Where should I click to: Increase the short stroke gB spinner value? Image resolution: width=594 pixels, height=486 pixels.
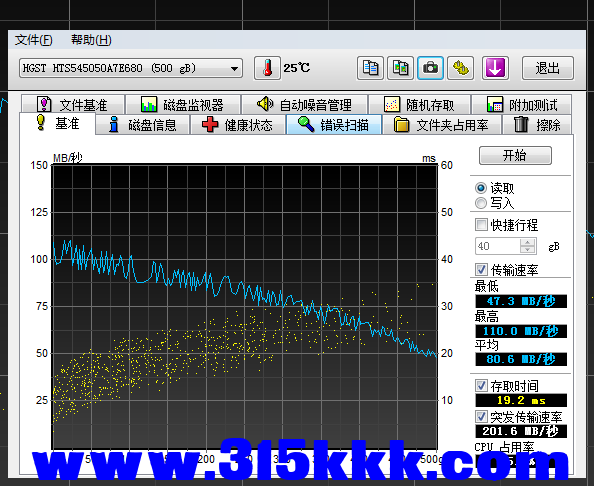(527, 242)
